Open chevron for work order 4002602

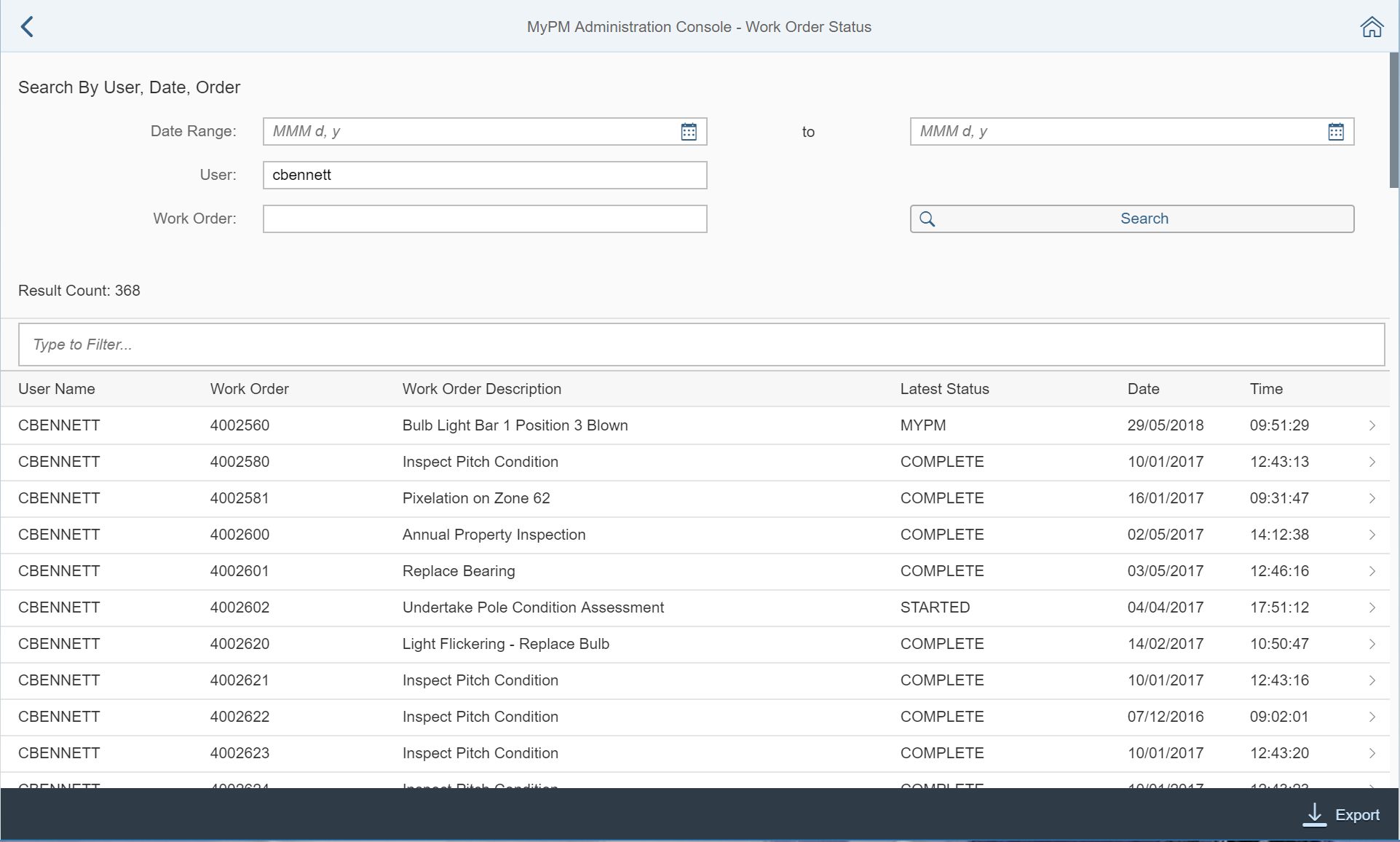pyautogui.click(x=1372, y=607)
